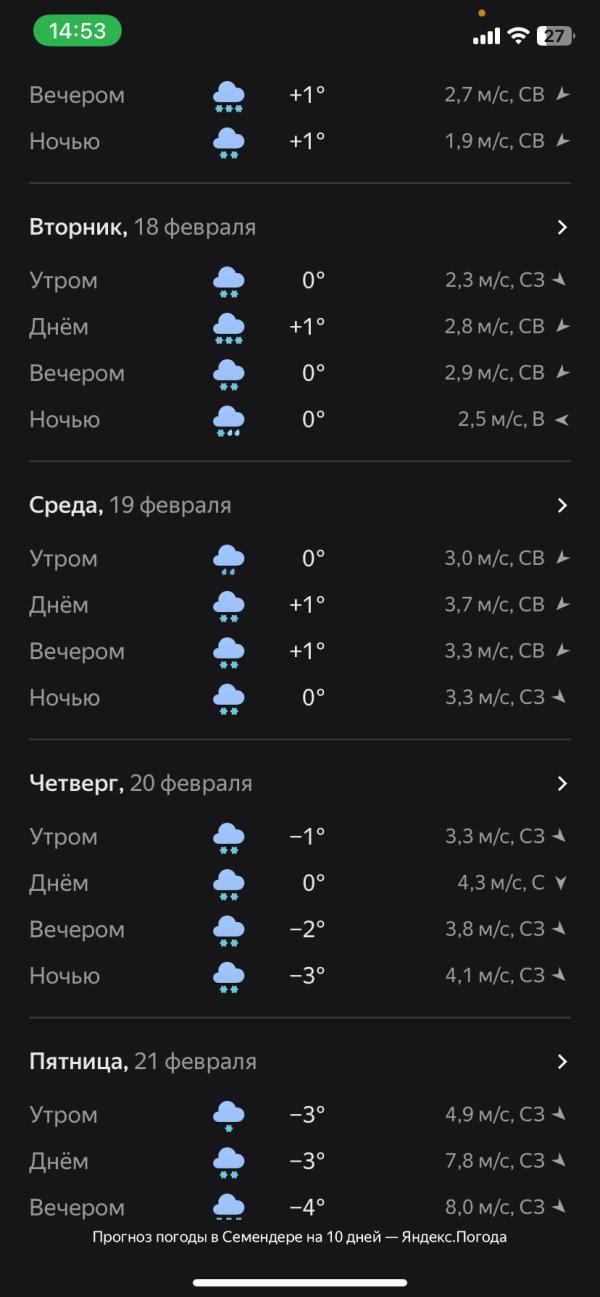This screenshot has width=600, height=1297.
Task: Expand Пятница, 21 февраля details chevron
Action: pyautogui.click(x=562, y=1062)
